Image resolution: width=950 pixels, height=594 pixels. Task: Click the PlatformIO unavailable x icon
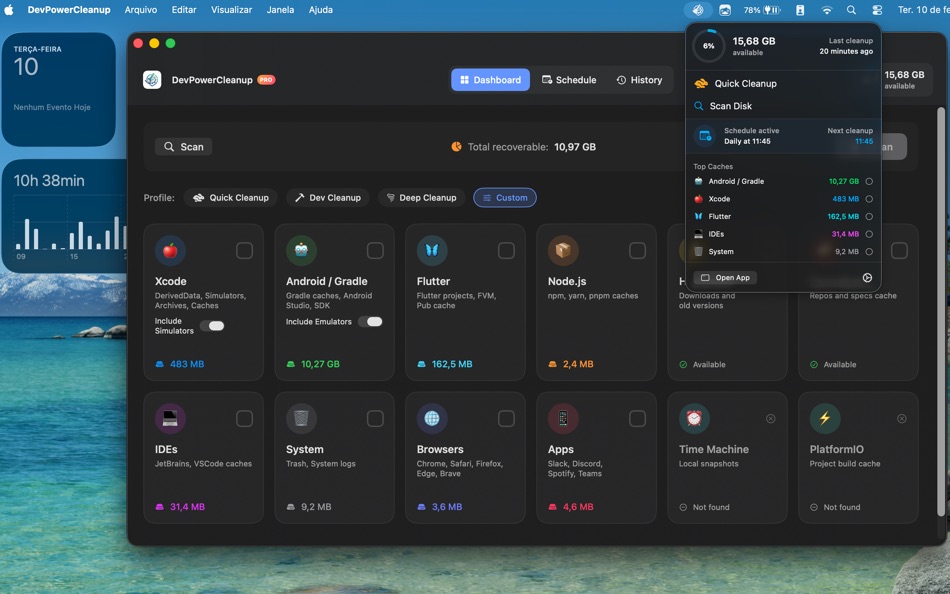pos(902,419)
